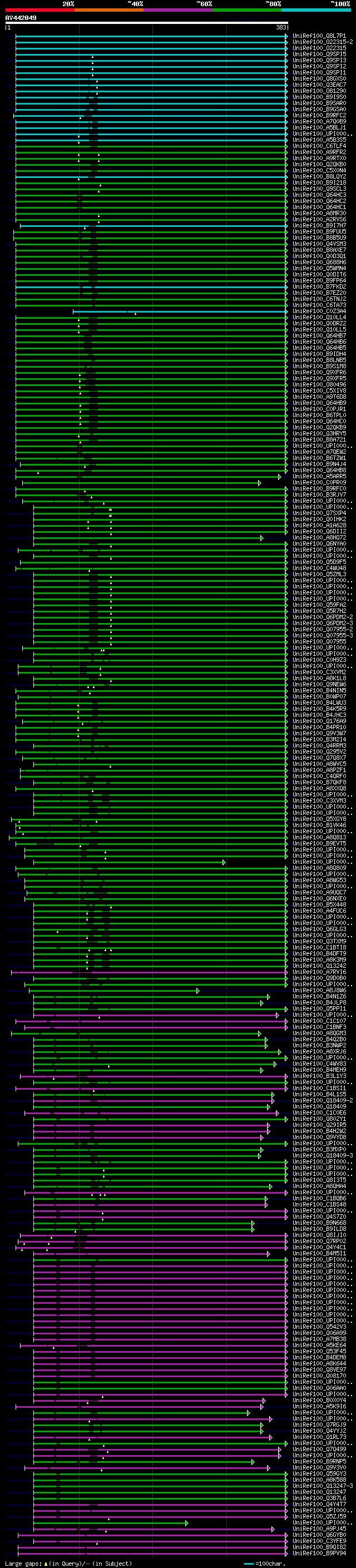The width and height of the screenshot is (356, 1568).
Task: Select hit label UniRef100_B9I7H7
Action: 319,225
